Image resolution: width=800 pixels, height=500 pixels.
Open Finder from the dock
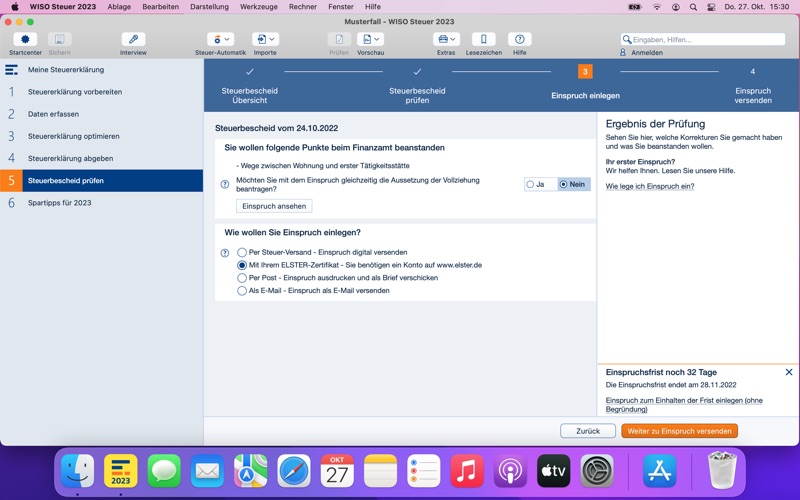[x=78, y=470]
